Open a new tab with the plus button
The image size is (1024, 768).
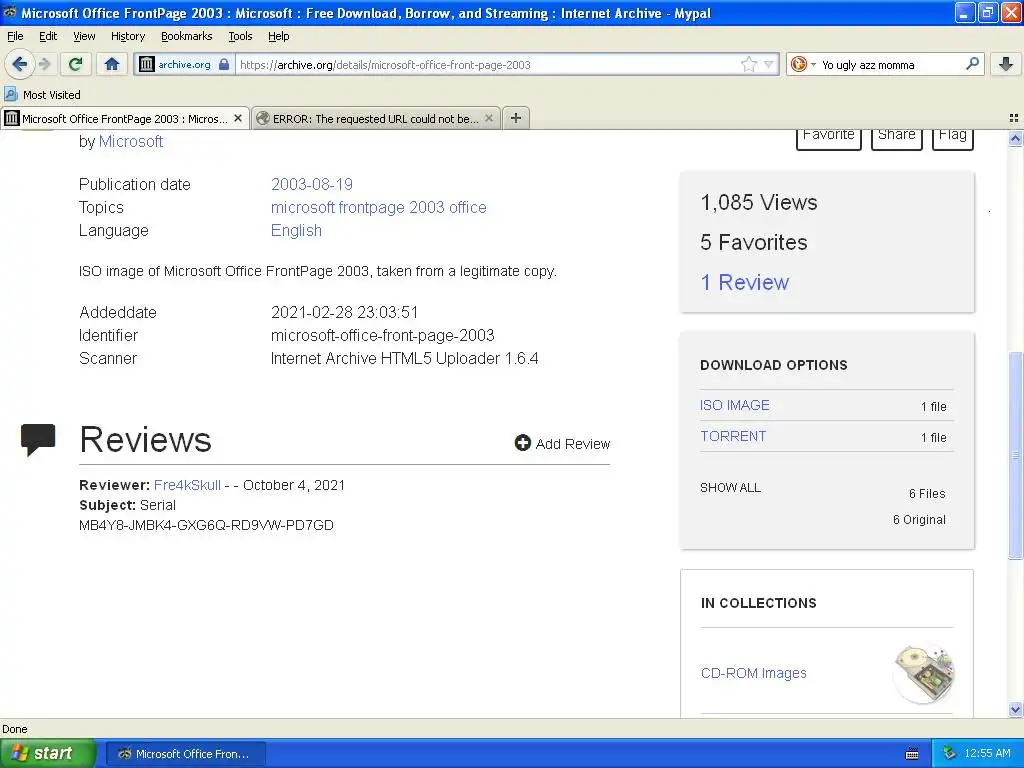(516, 118)
